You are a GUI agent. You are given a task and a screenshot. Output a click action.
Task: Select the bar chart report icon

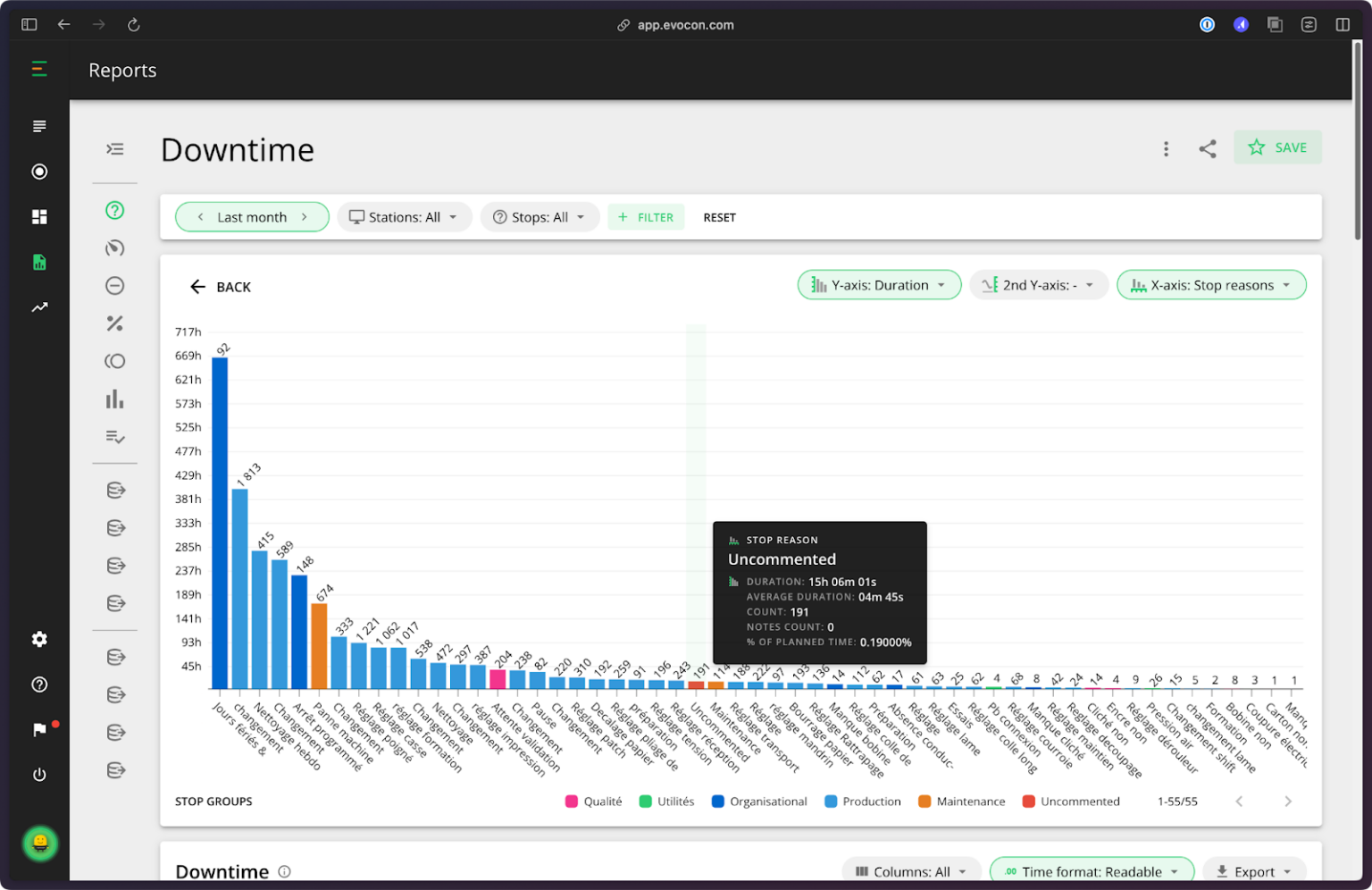[x=115, y=399]
